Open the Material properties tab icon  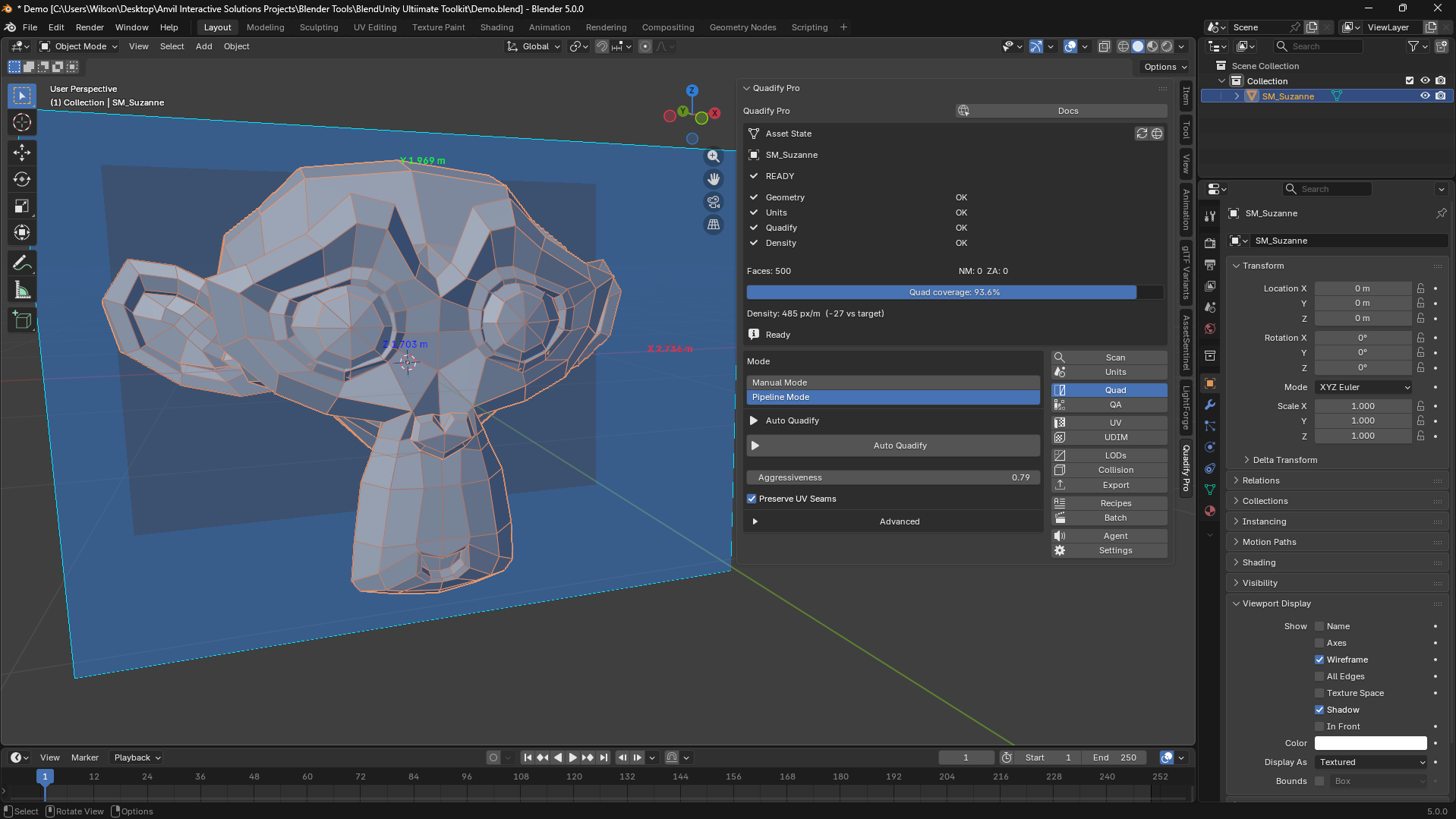pyautogui.click(x=1210, y=511)
